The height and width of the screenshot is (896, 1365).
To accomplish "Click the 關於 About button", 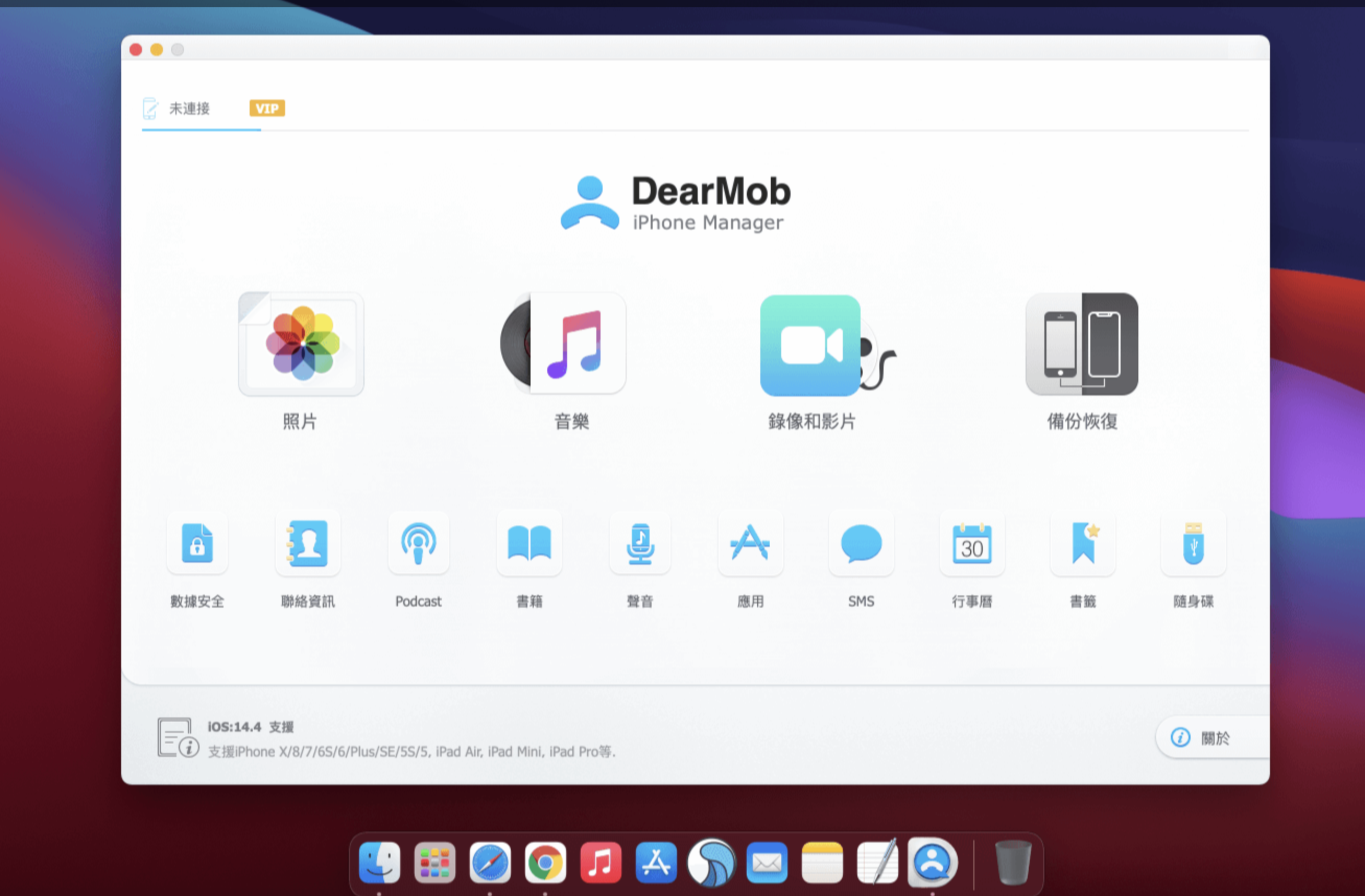I will pos(1213,738).
